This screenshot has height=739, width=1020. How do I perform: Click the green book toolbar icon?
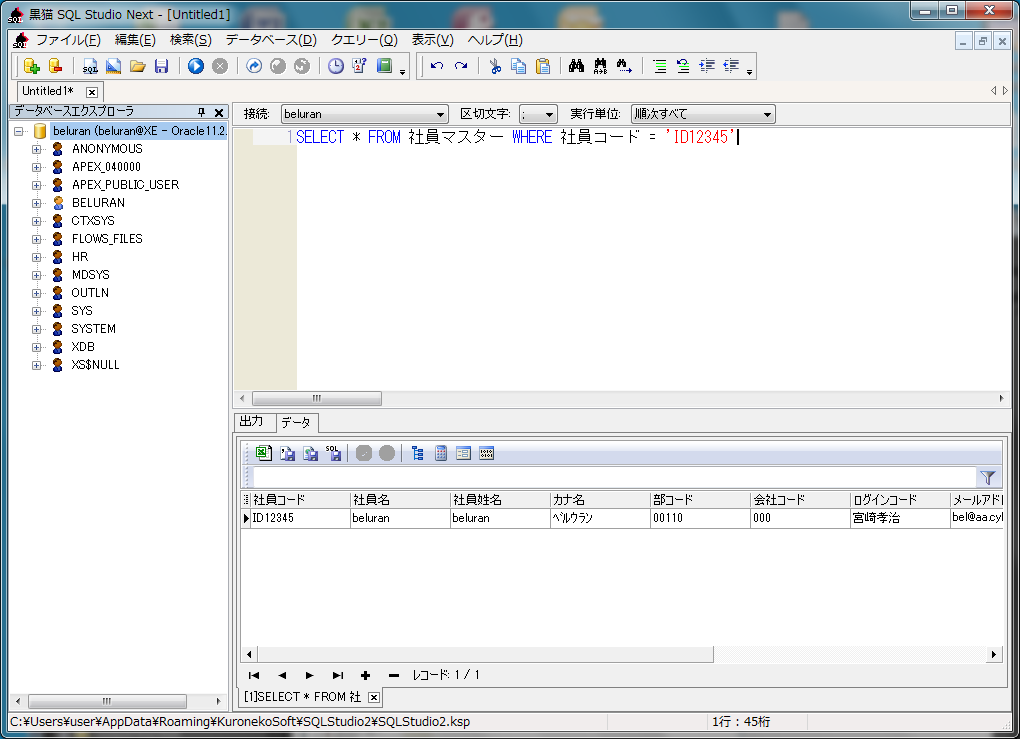point(384,66)
